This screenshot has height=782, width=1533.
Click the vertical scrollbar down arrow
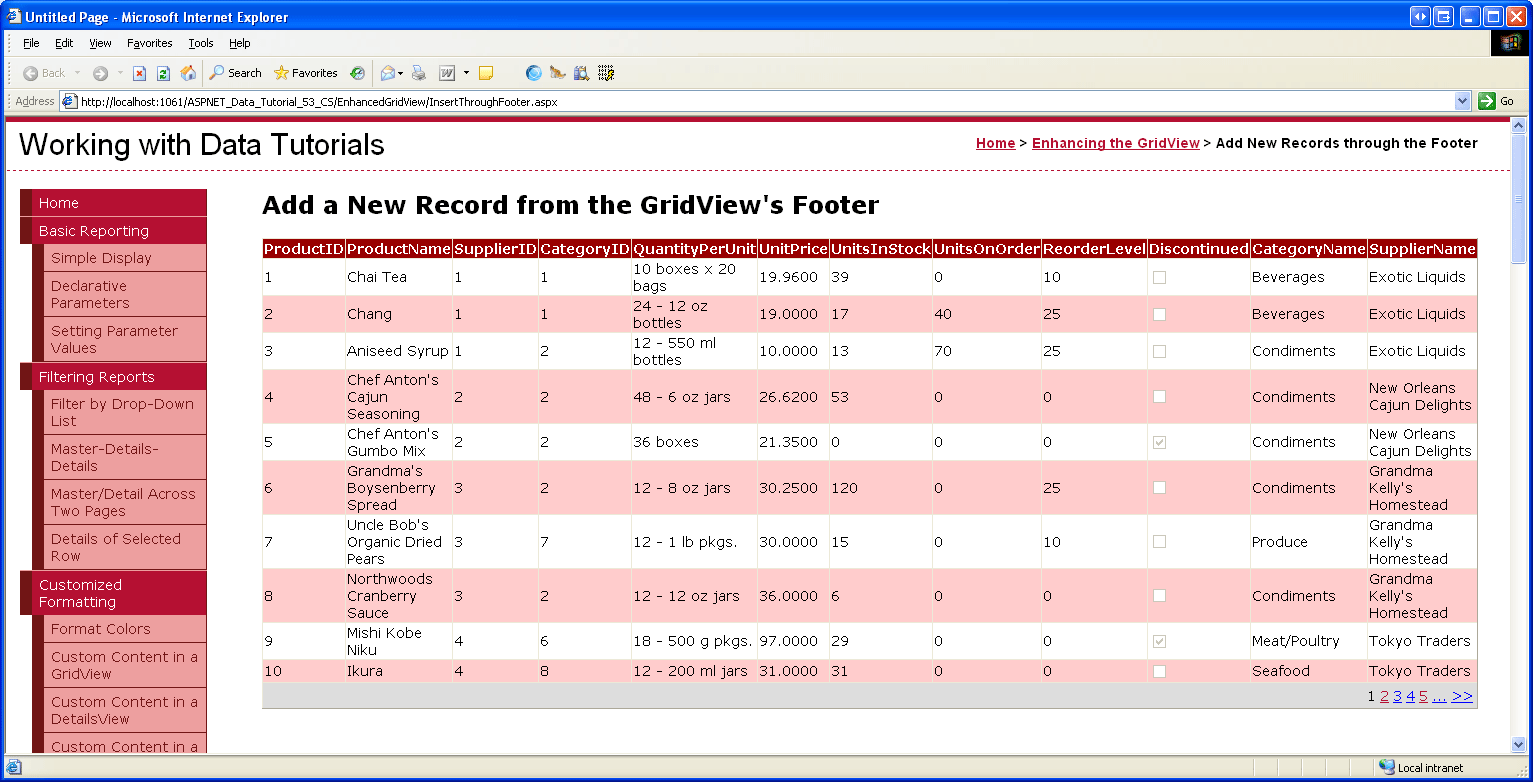(x=1518, y=744)
